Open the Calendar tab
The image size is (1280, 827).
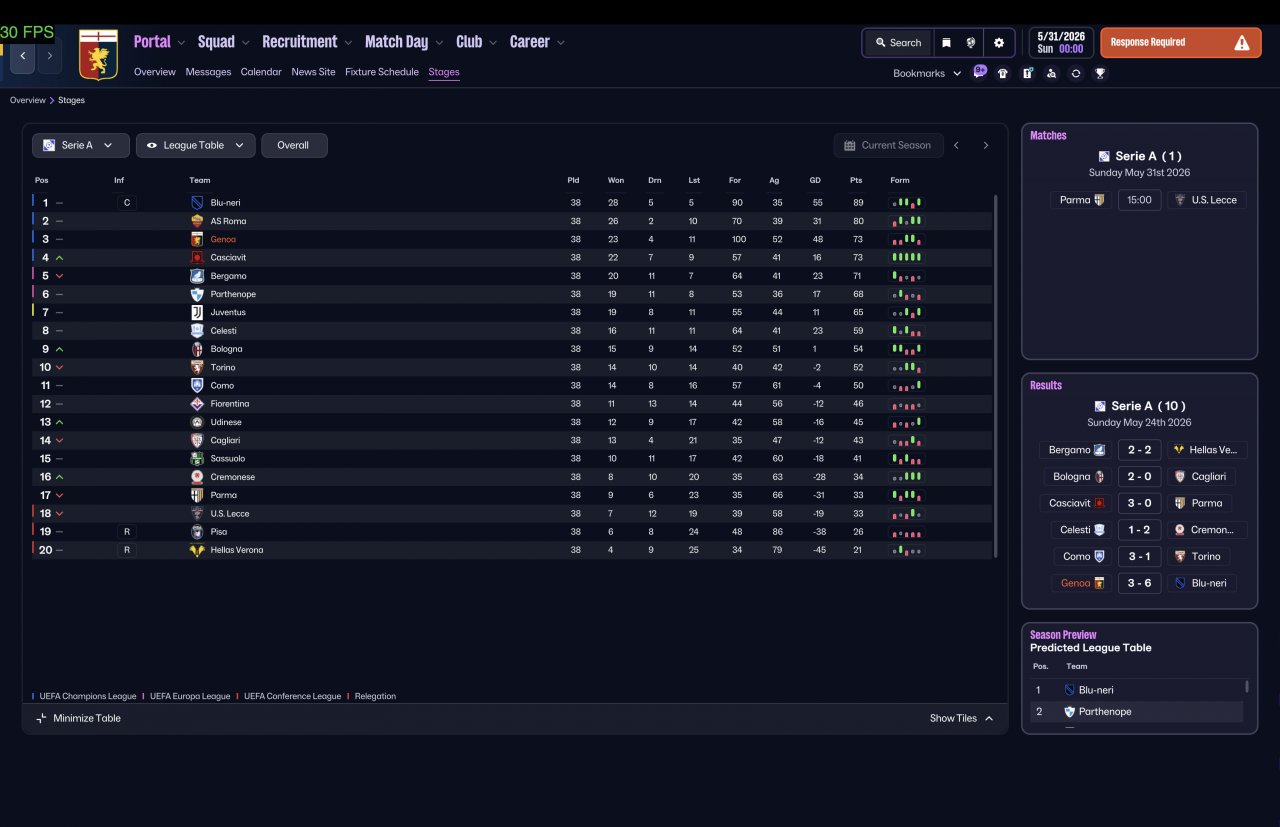(x=261, y=72)
